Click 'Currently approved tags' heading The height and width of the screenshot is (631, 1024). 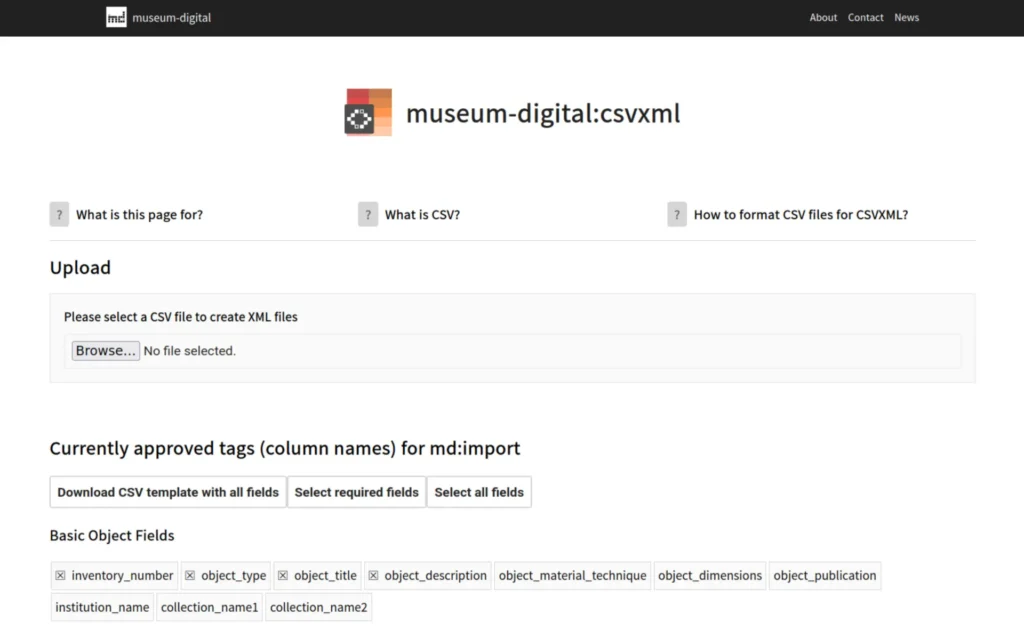[x=285, y=448]
